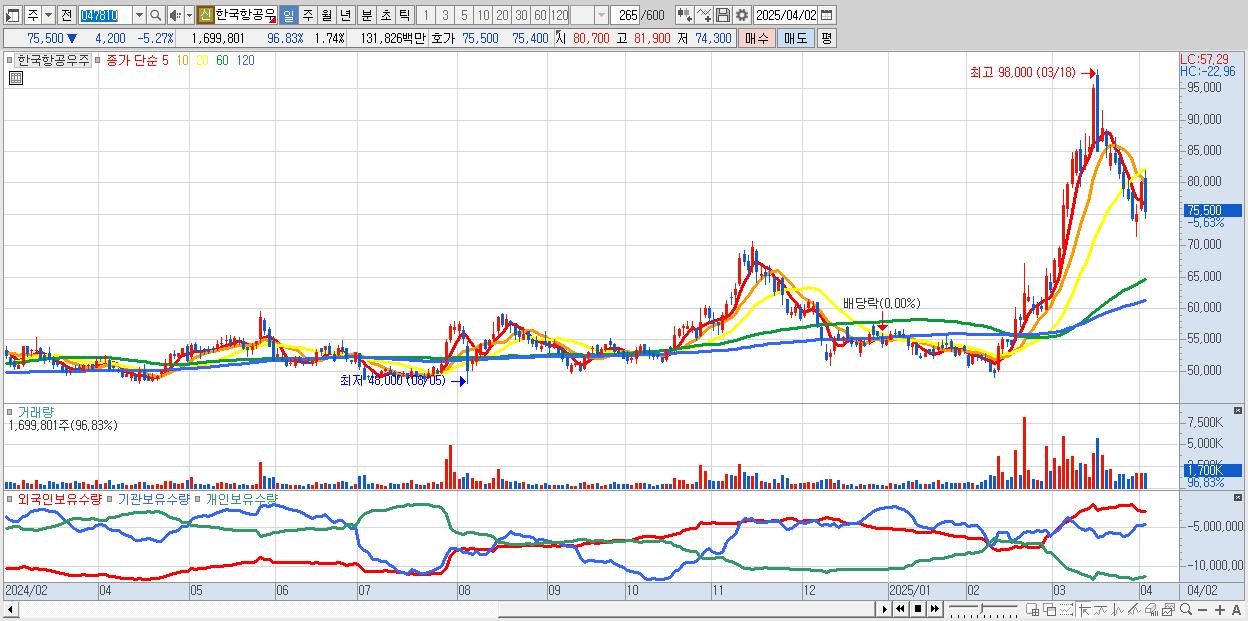Switch to 틱 tick chart period

pyautogui.click(x=404, y=15)
